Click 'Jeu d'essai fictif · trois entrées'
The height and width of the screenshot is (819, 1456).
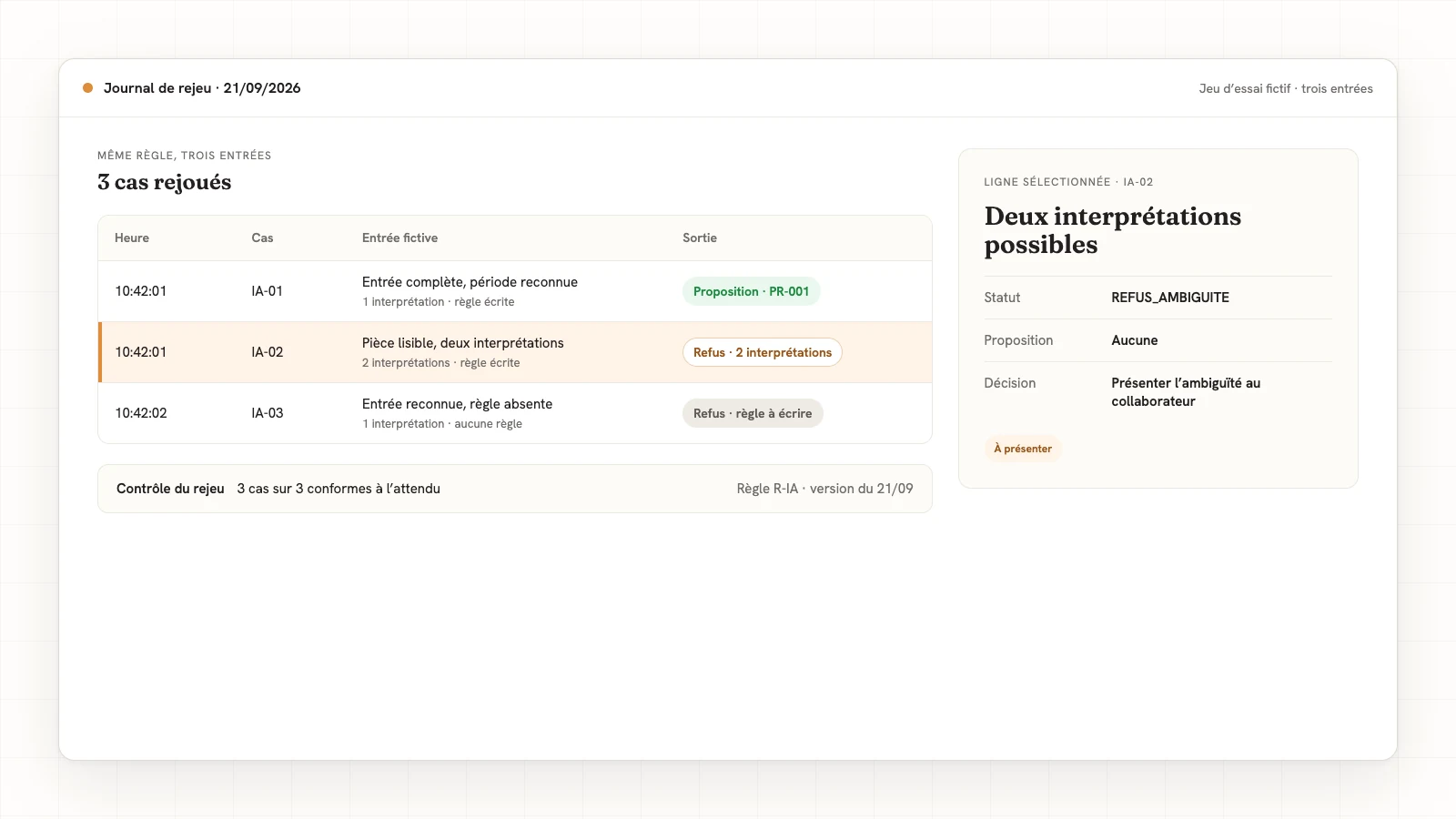(x=1286, y=88)
